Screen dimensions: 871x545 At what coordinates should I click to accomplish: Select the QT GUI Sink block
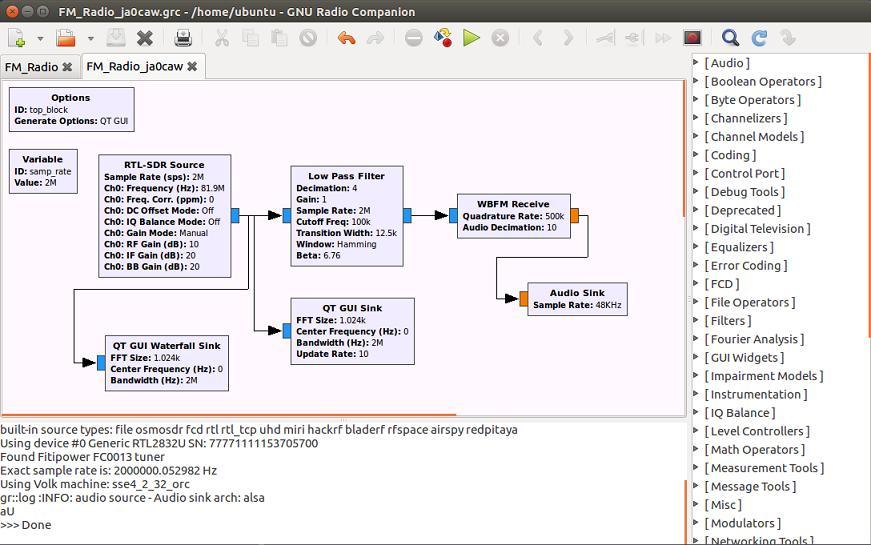click(x=352, y=331)
